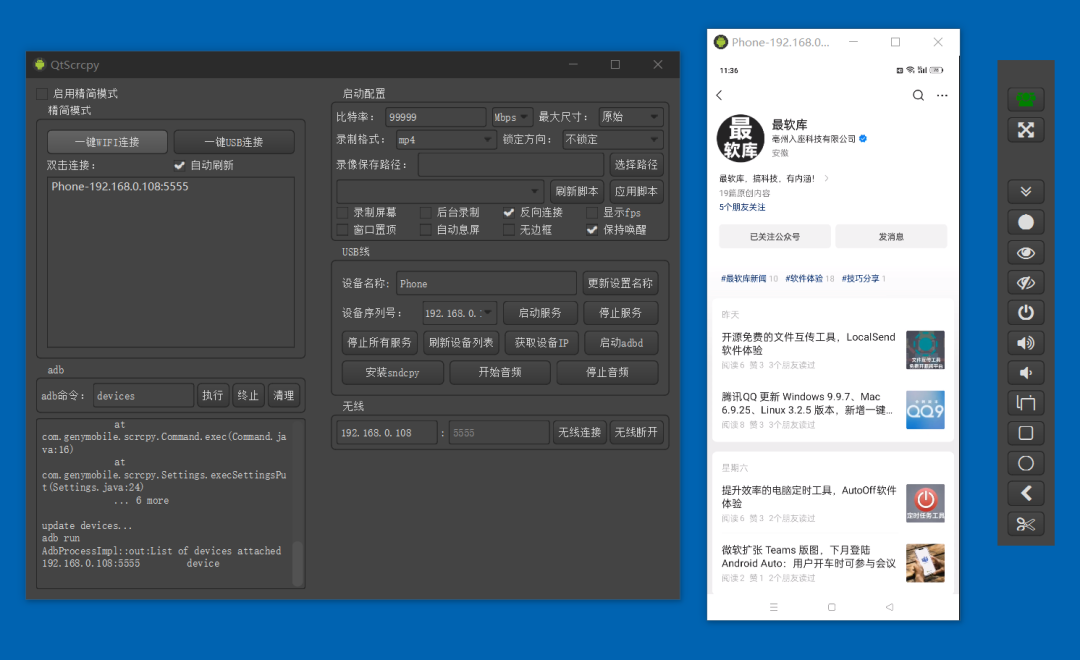This screenshot has height=660, width=1080.
Task: Click the volume up speaker icon
Action: (1025, 343)
